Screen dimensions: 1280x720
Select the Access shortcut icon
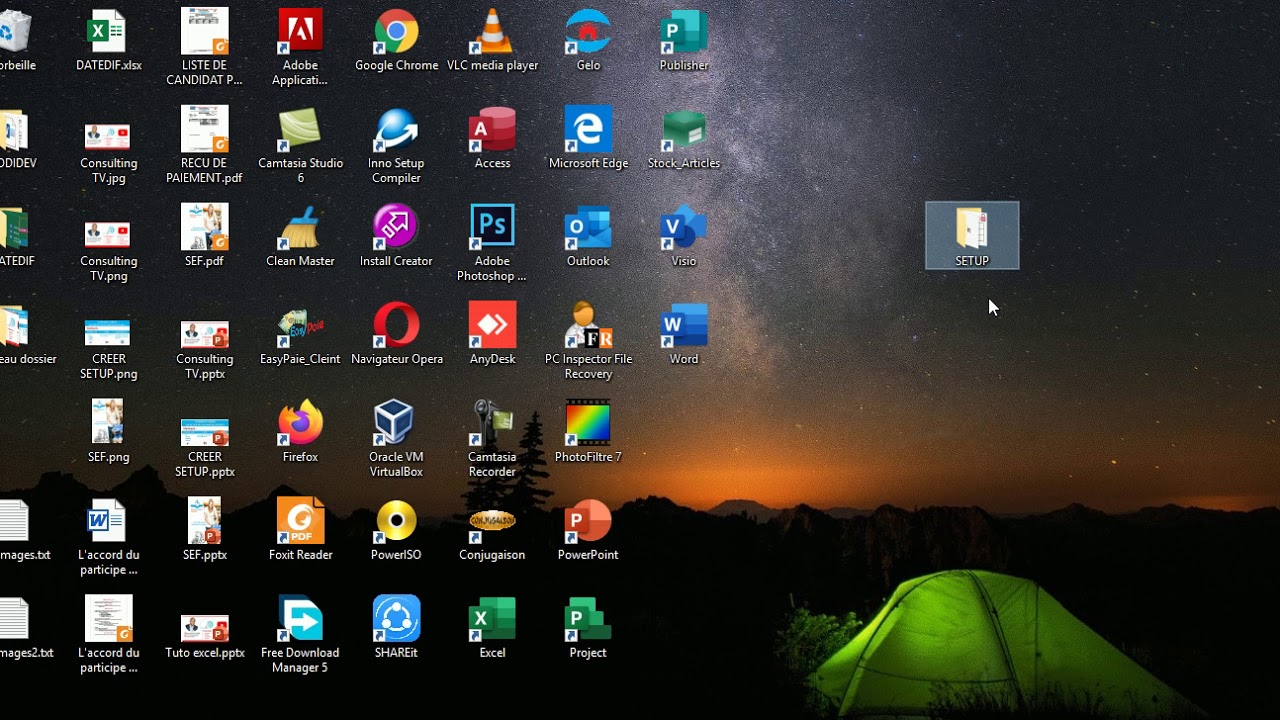(x=492, y=130)
